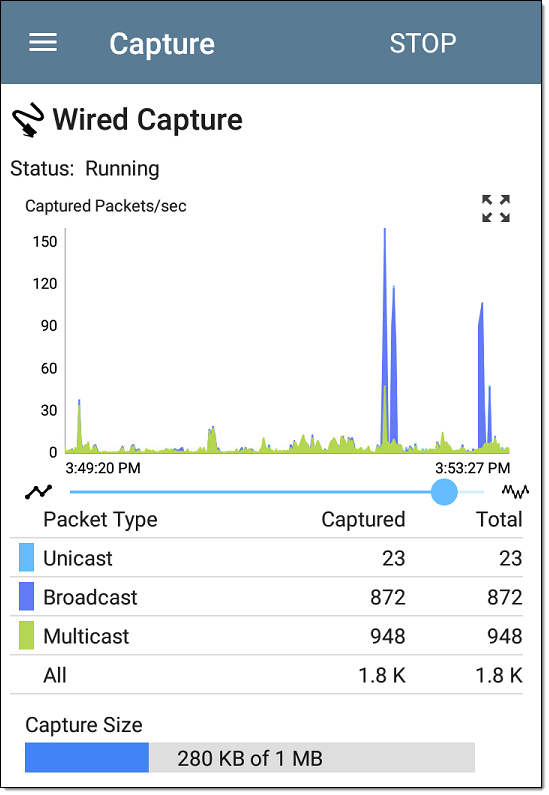Viewport: 549px width, 795px height.
Task: Select the Broadcast packet type row
Action: [x=267, y=597]
